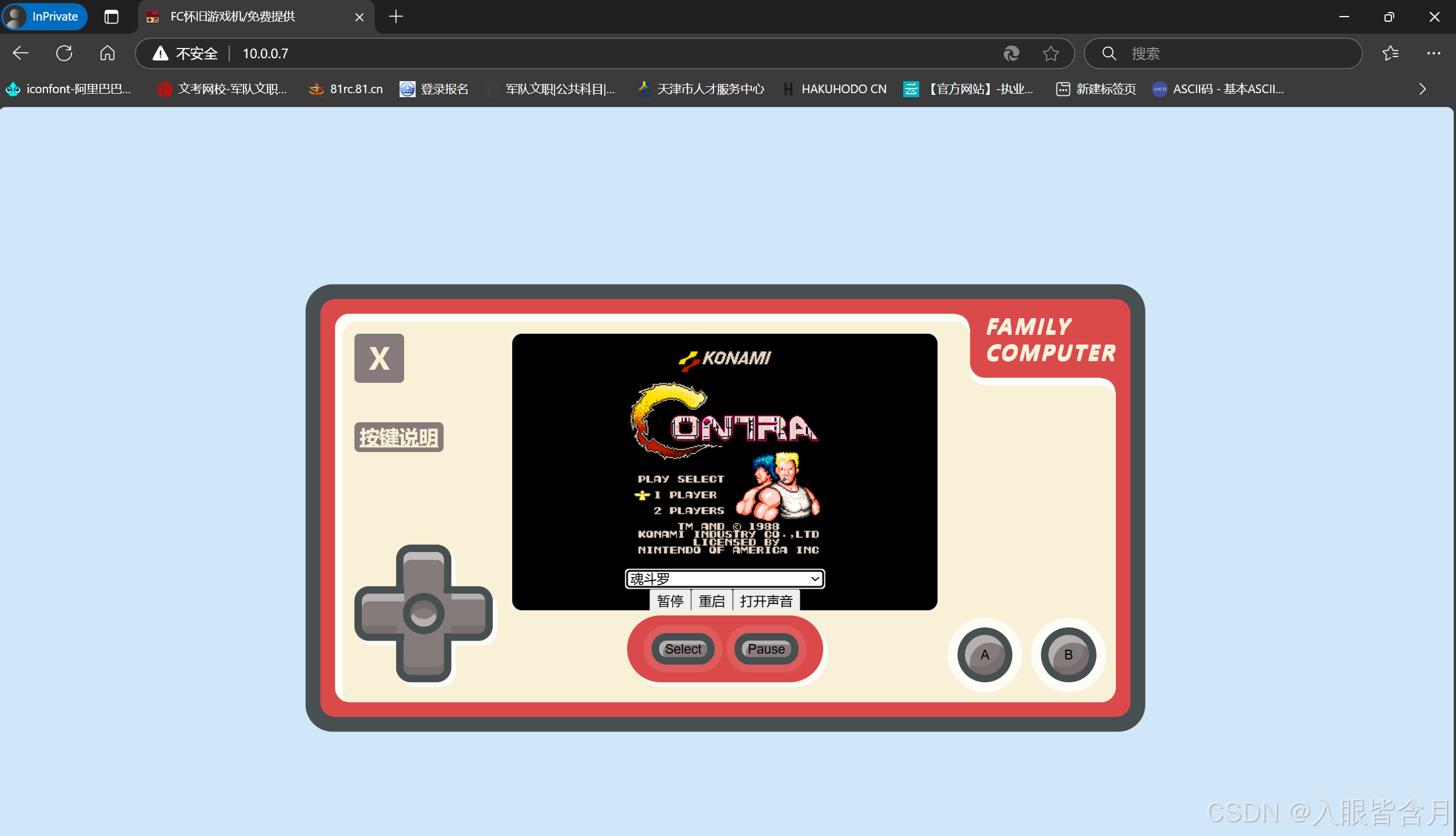1456x836 pixels.
Task: Add page to favorites star icon
Action: [1051, 53]
